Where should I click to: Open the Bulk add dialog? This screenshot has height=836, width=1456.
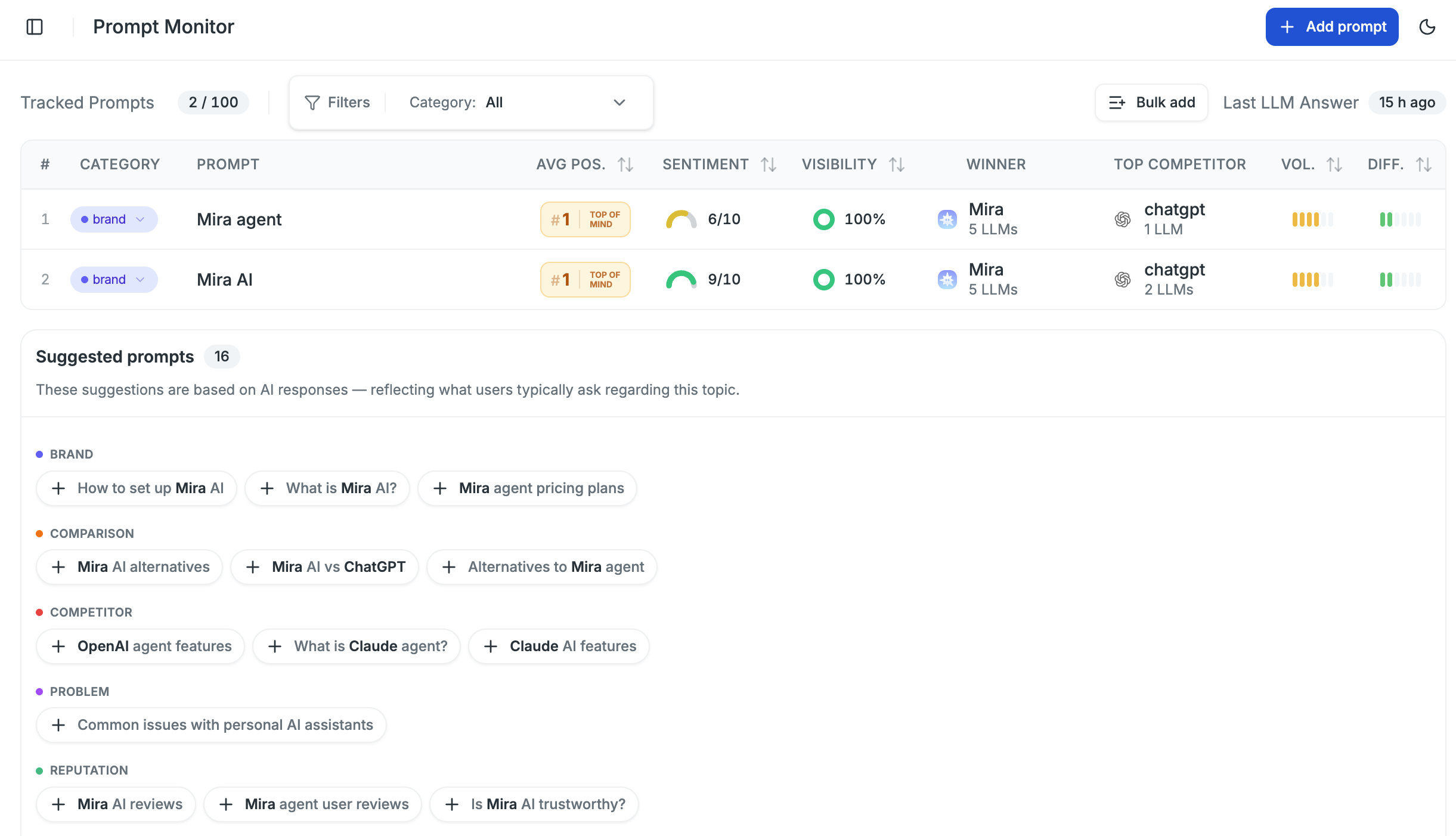(1151, 103)
